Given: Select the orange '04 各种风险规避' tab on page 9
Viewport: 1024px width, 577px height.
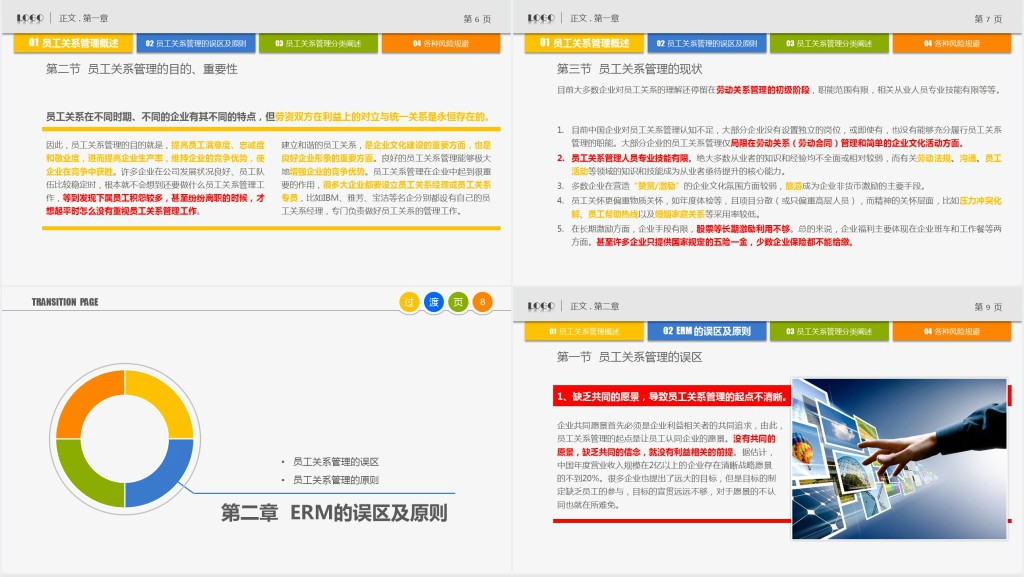Looking at the screenshot, I should tap(951, 331).
